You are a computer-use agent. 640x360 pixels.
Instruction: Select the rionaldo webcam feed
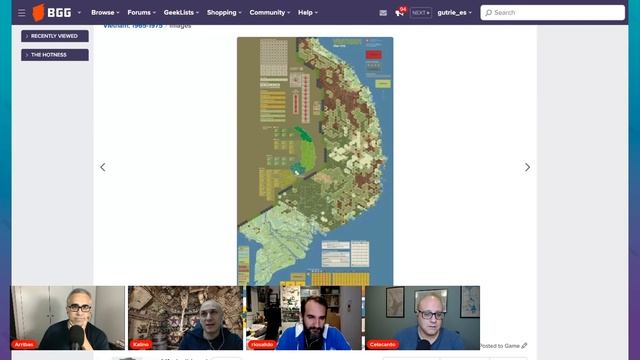304,318
